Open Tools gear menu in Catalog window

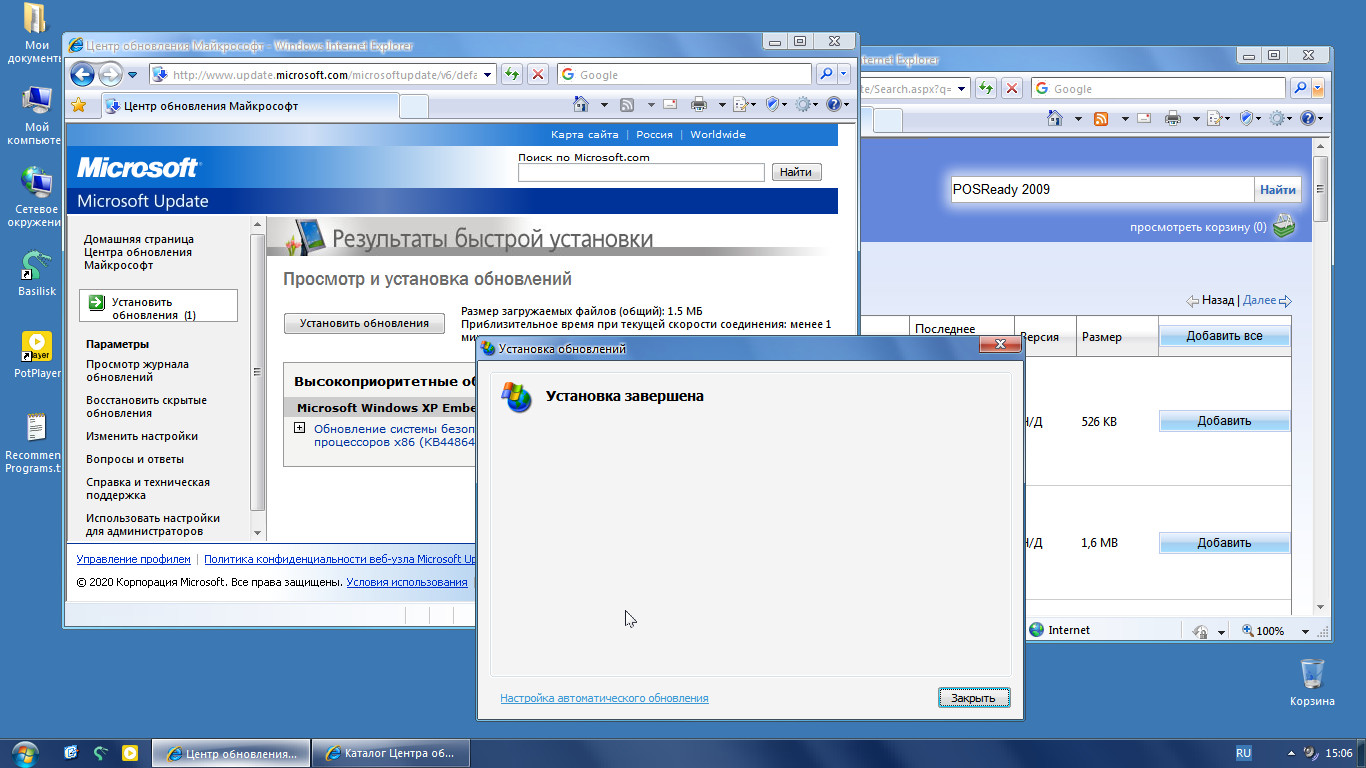1278,118
